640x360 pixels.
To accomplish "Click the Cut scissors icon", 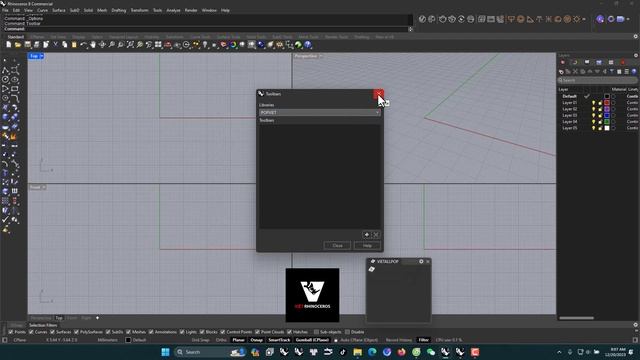I will (56, 45).
